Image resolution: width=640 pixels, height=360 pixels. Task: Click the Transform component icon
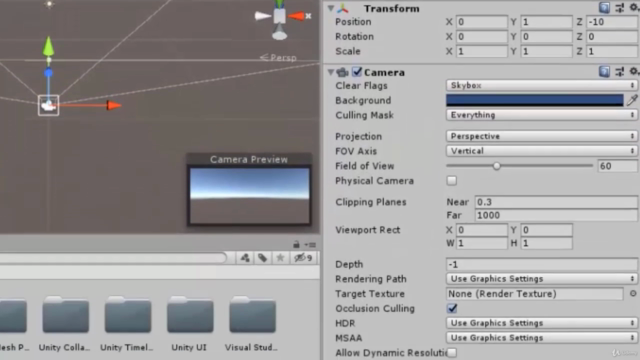click(x=343, y=8)
